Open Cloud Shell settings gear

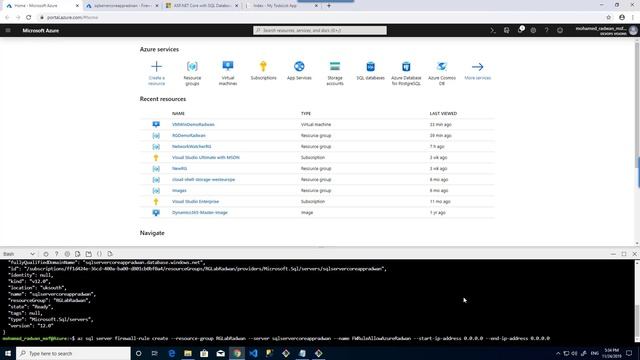click(67, 254)
